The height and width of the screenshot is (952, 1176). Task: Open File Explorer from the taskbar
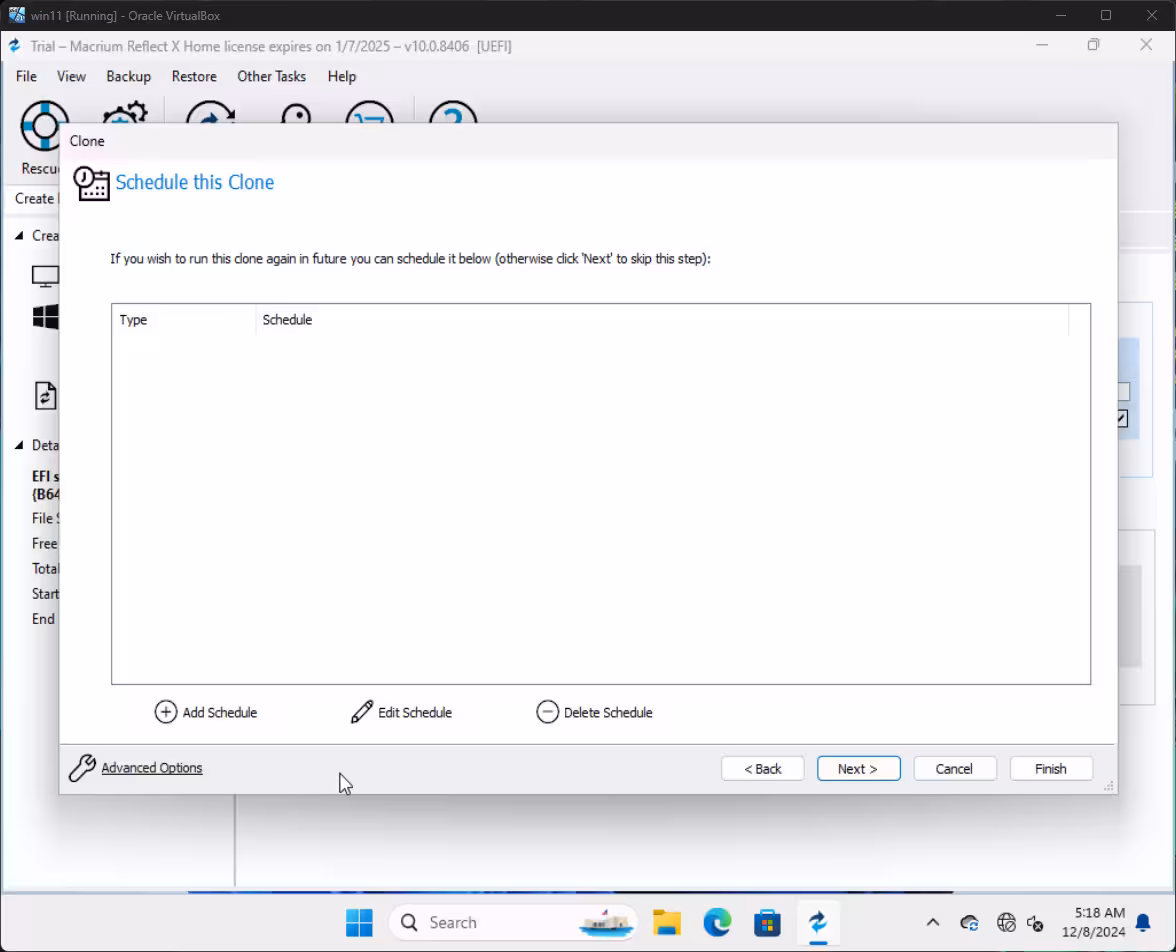667,923
